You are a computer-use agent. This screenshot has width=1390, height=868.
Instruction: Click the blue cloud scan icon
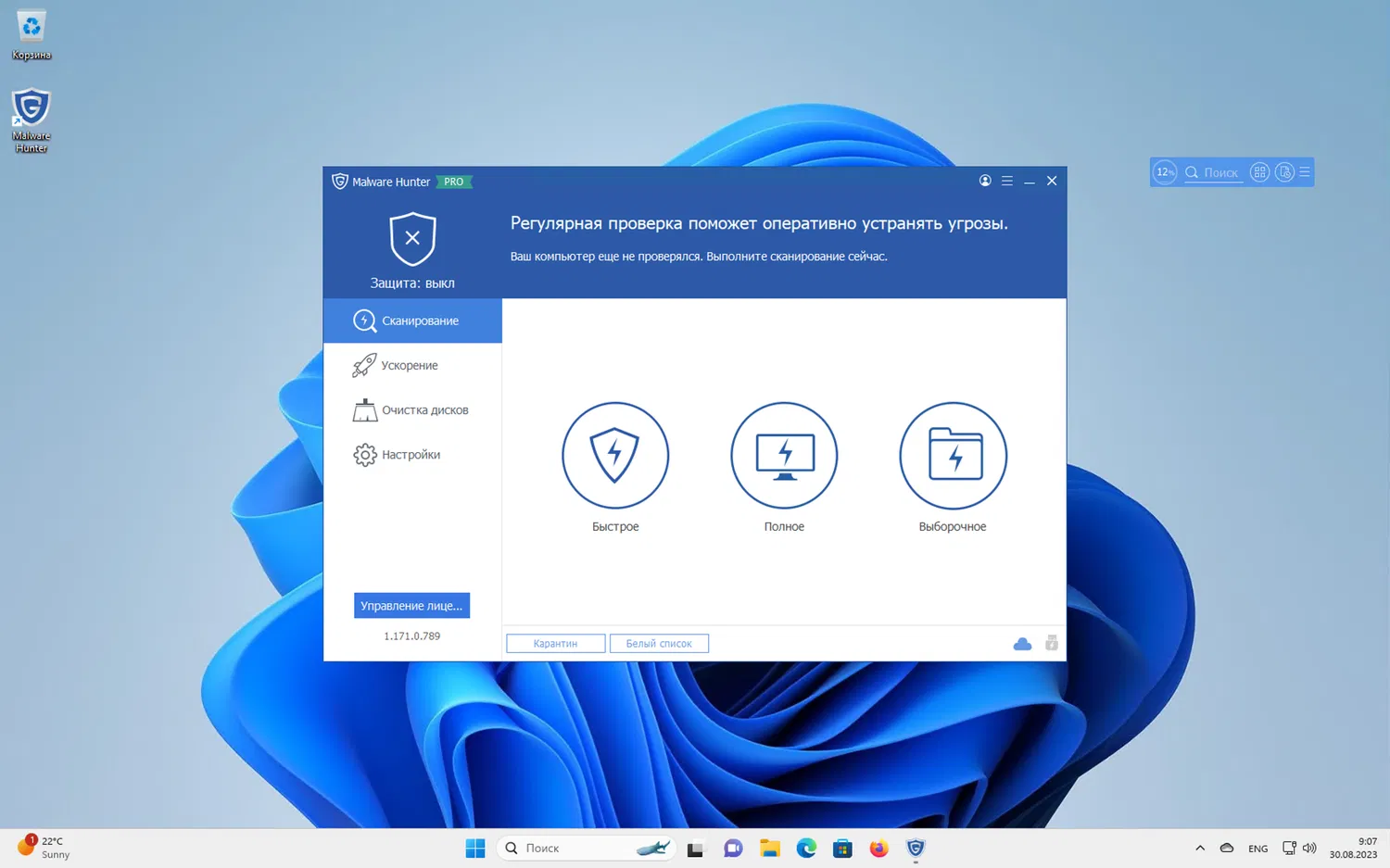(x=1022, y=643)
